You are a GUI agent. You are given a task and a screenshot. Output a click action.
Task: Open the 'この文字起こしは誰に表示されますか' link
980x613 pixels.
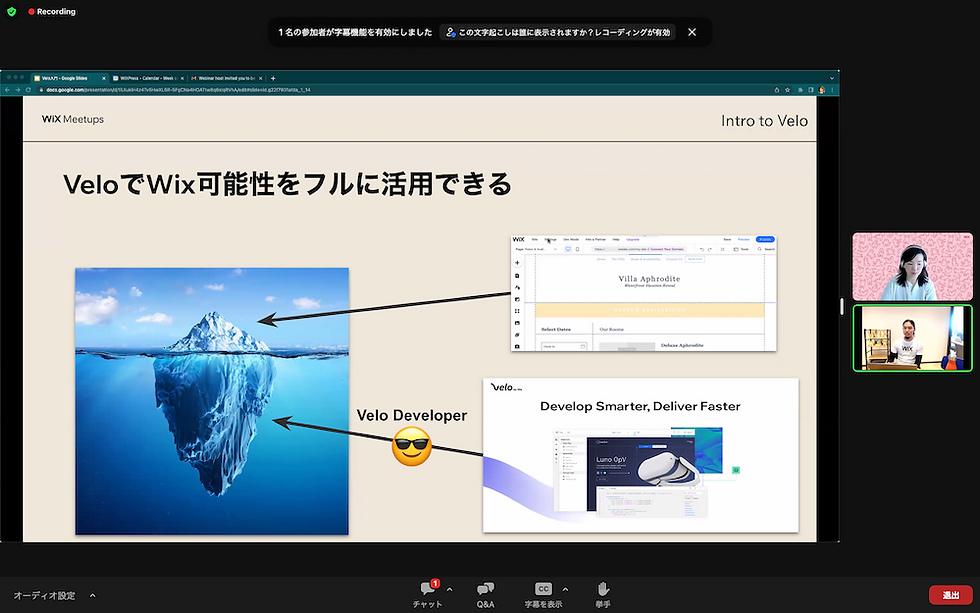[x=559, y=32]
